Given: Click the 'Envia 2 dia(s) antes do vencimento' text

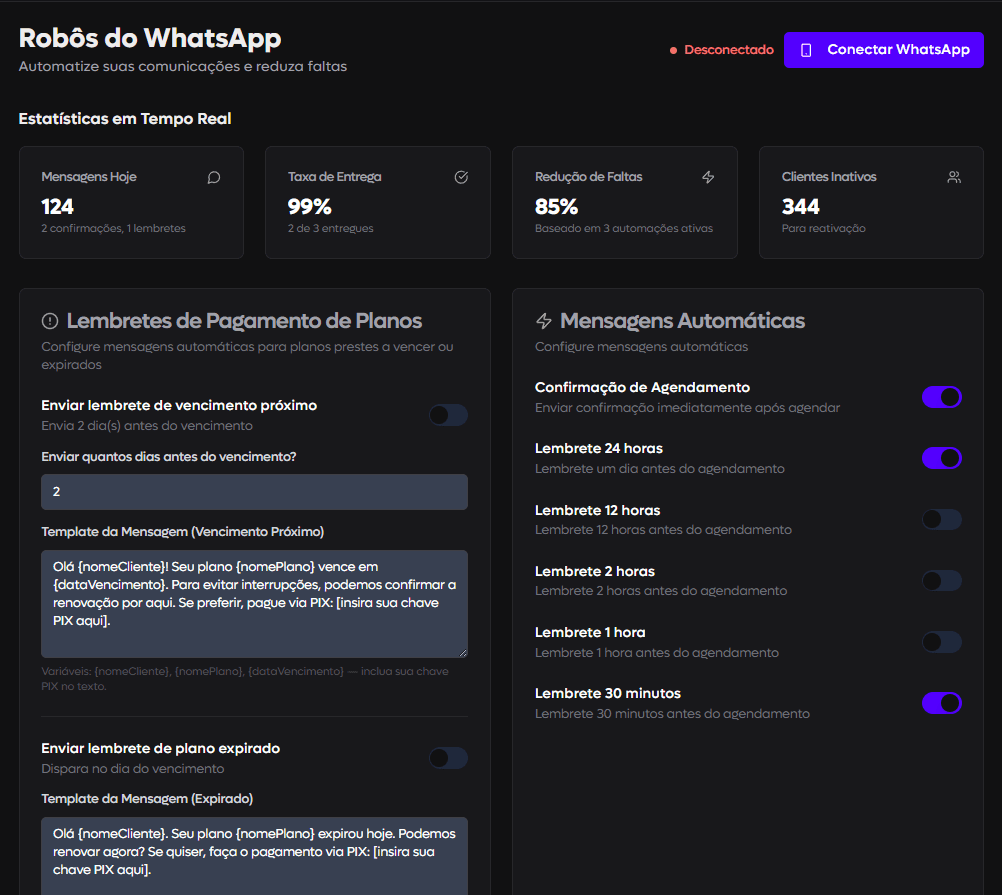Looking at the screenshot, I should 147,425.
